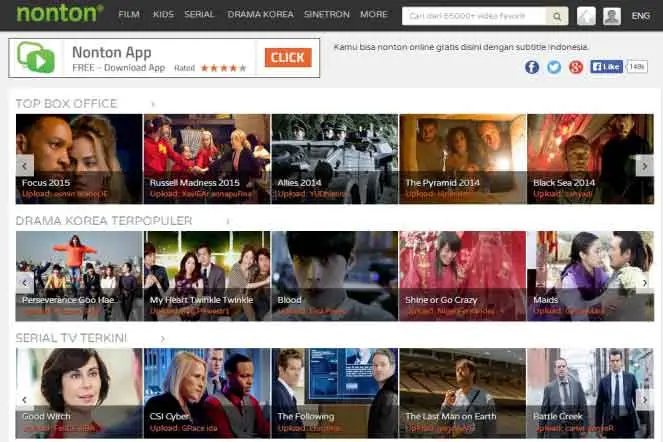Click the search magnifier icon
Screen dimensions: 663x442
557,16
